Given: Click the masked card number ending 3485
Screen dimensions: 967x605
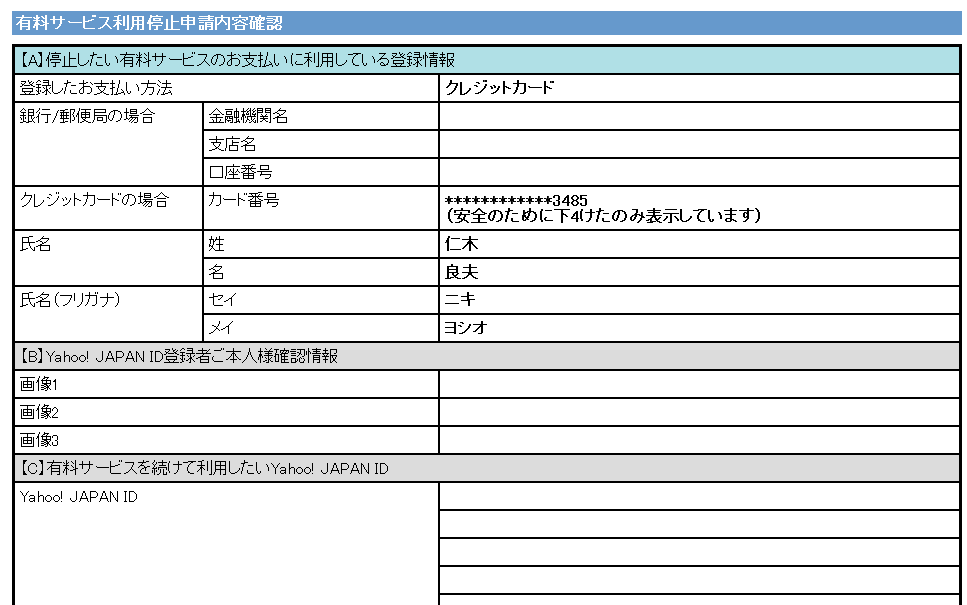Looking at the screenshot, I should 516,200.
